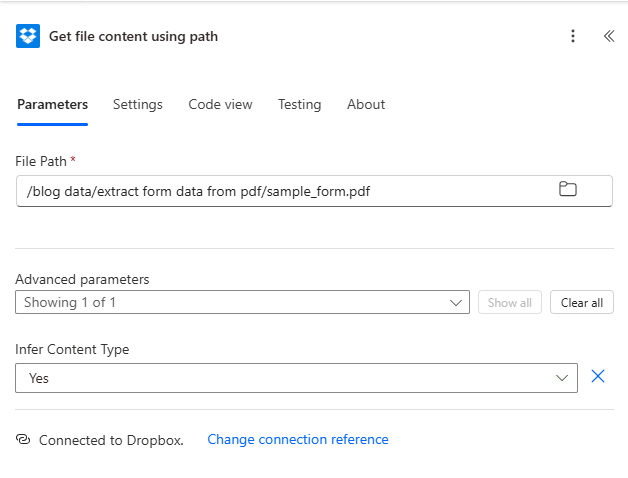
Task: Click the 'Connected to Dropbox.' text
Action: tap(111, 440)
